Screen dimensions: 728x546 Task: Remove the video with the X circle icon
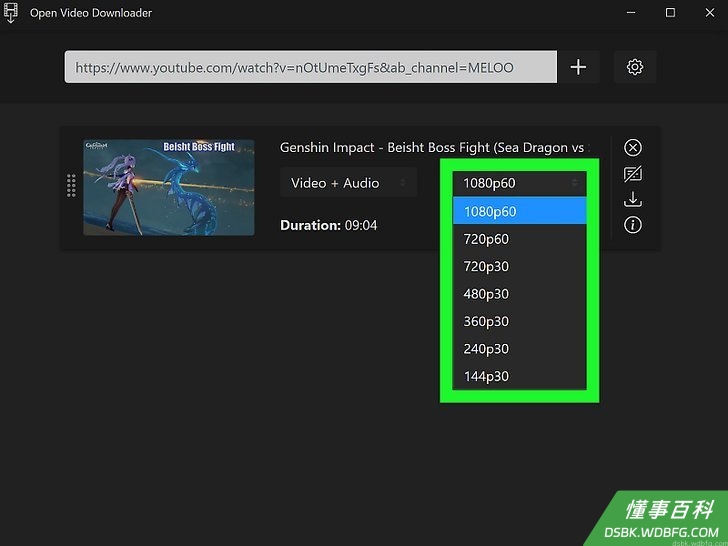click(633, 148)
